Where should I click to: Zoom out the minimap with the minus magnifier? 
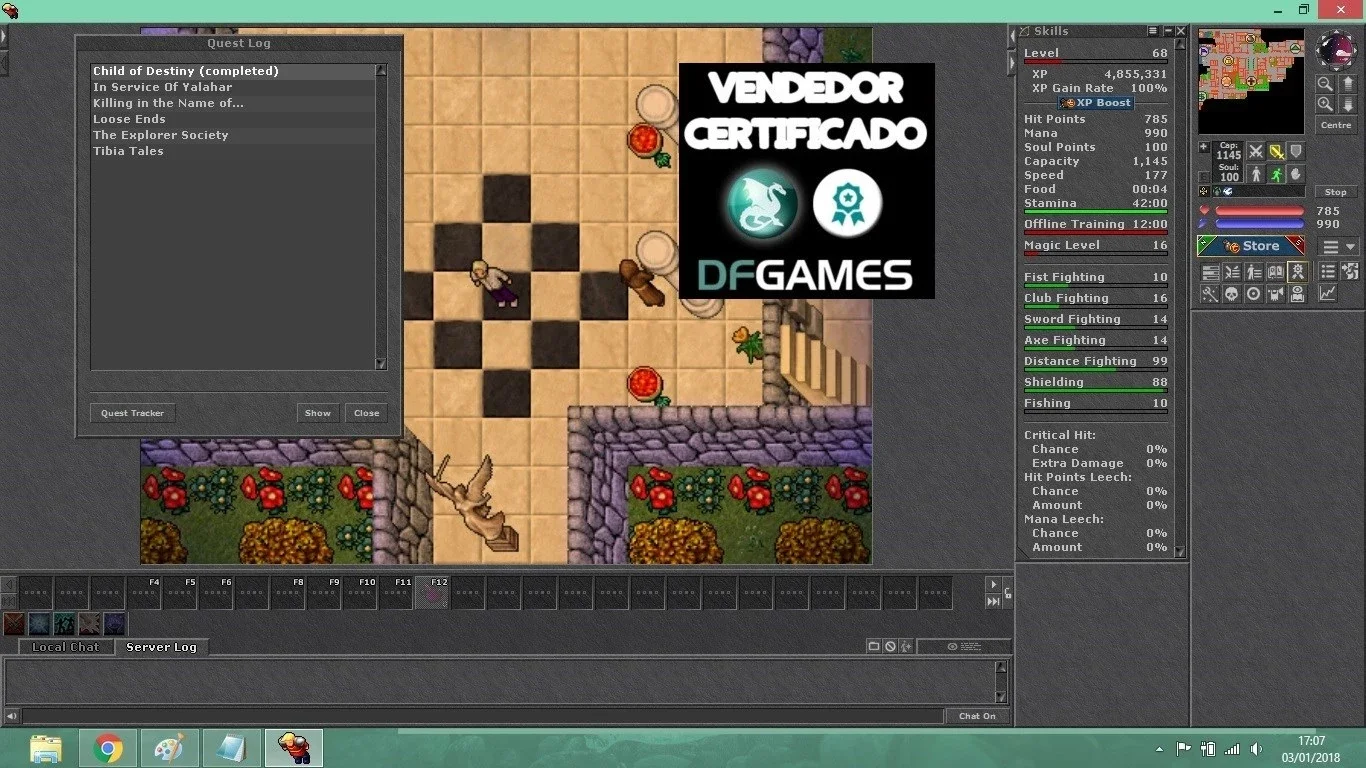coord(1324,84)
